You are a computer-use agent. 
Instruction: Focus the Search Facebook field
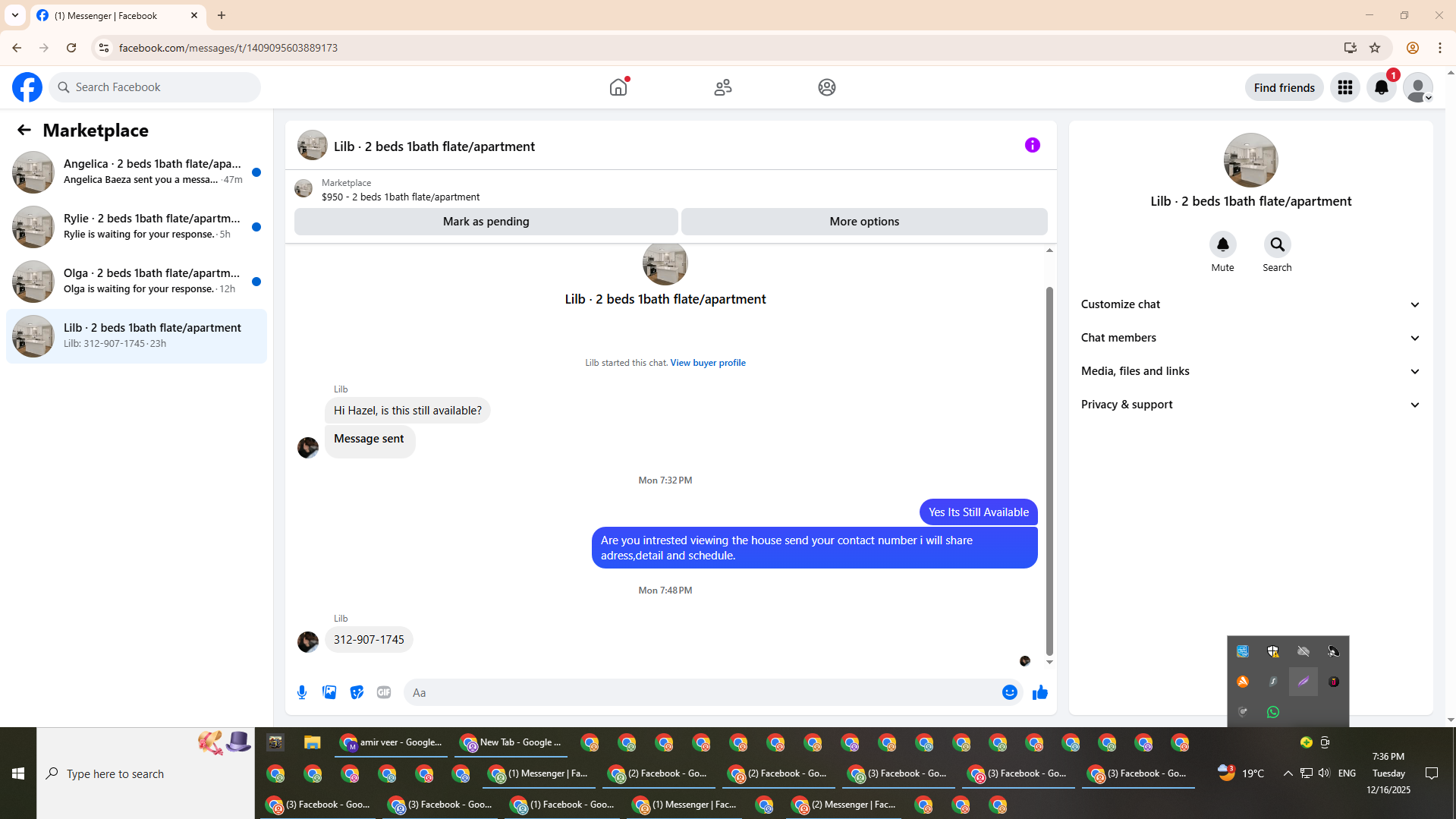155,87
